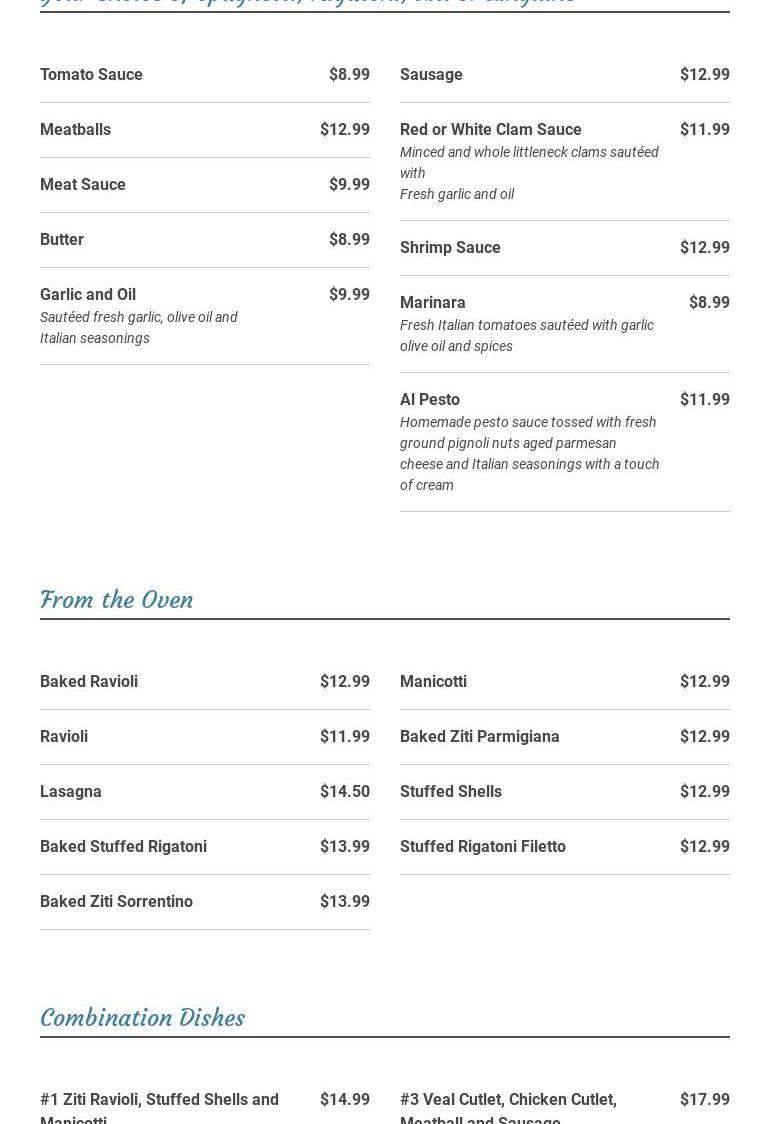
Task: Select the Stuffed Shells item
Action: tap(451, 792)
